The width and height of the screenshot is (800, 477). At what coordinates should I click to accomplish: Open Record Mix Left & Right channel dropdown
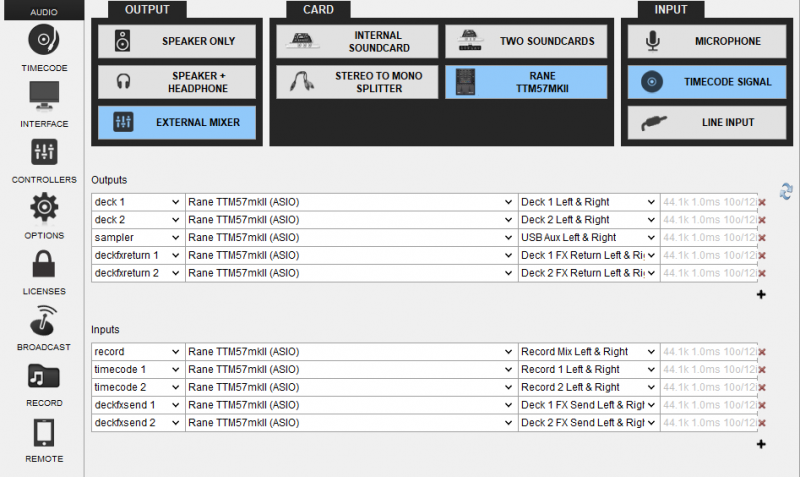[x=589, y=352]
